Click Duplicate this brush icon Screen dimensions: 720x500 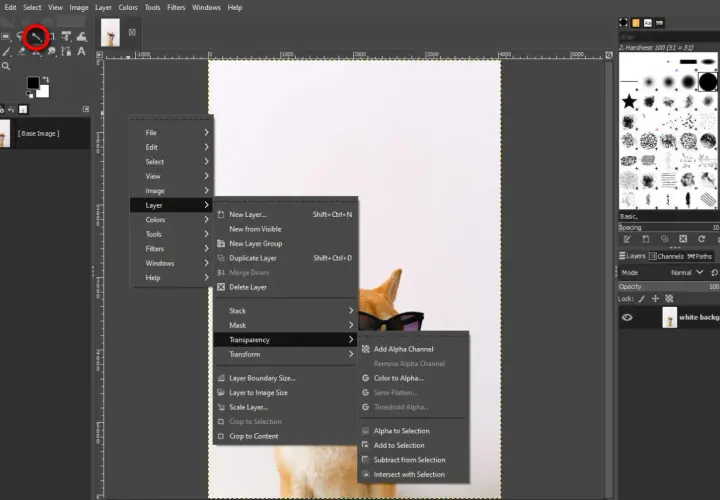[x=664, y=239]
